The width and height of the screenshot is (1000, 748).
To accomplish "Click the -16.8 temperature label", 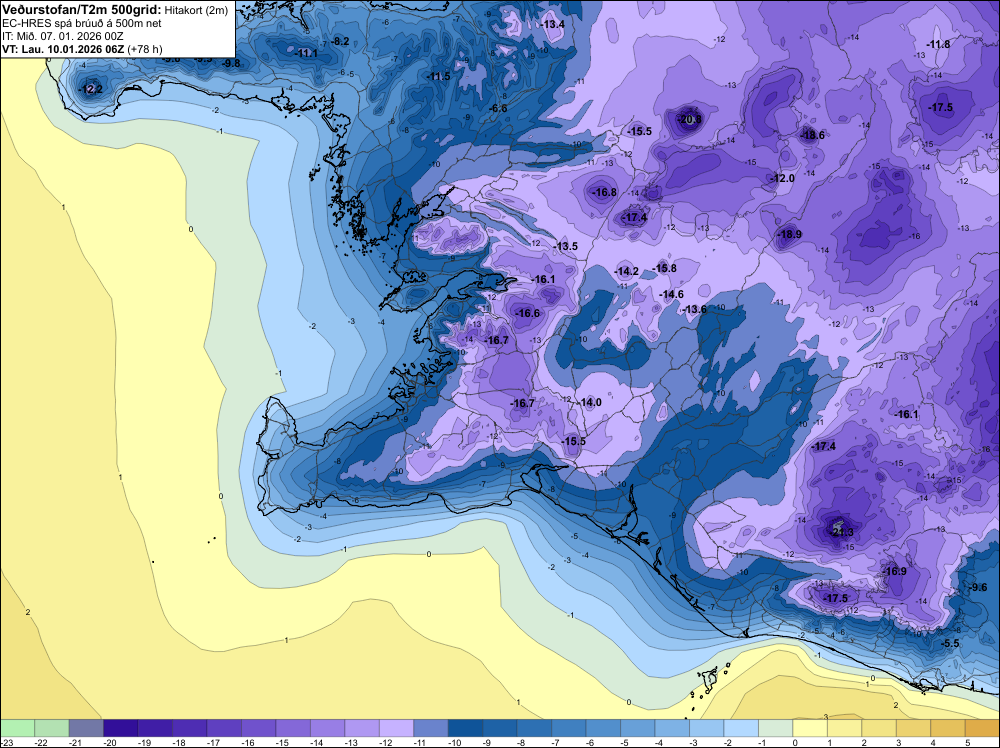I will (604, 193).
